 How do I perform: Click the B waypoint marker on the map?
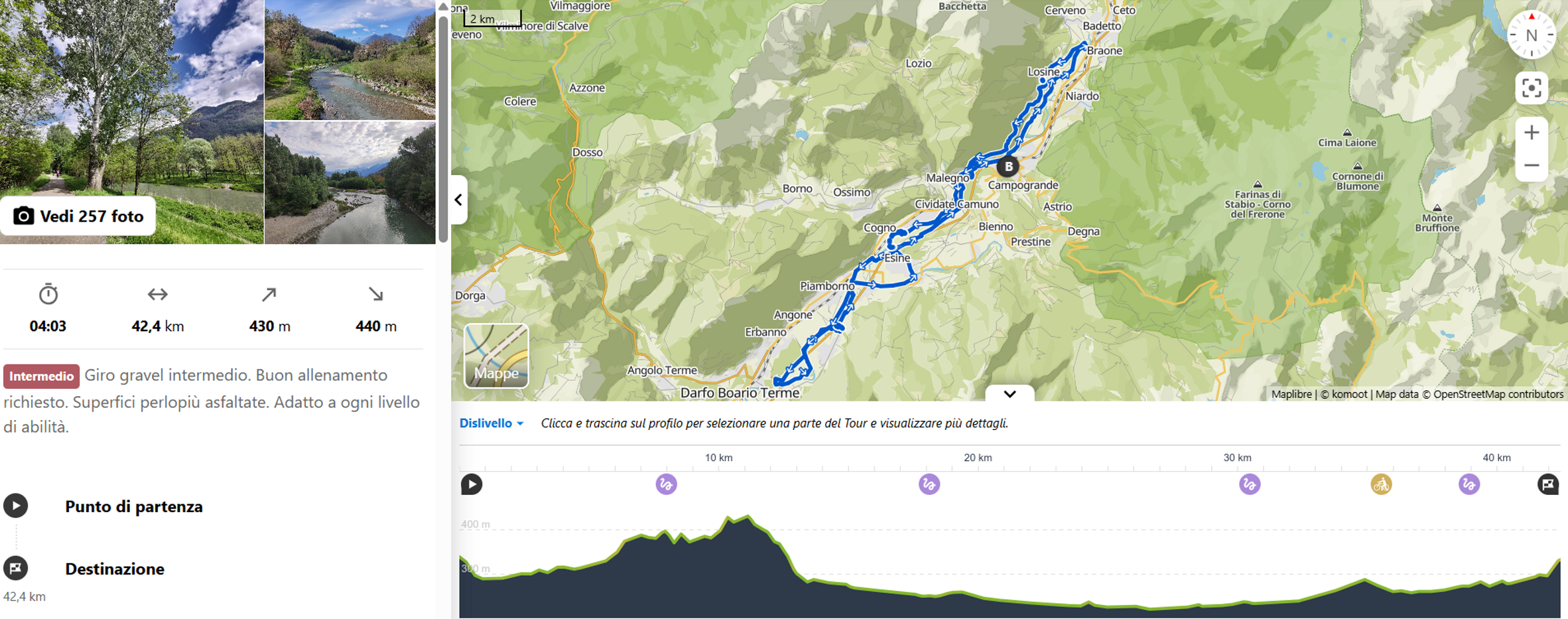coord(1008,167)
